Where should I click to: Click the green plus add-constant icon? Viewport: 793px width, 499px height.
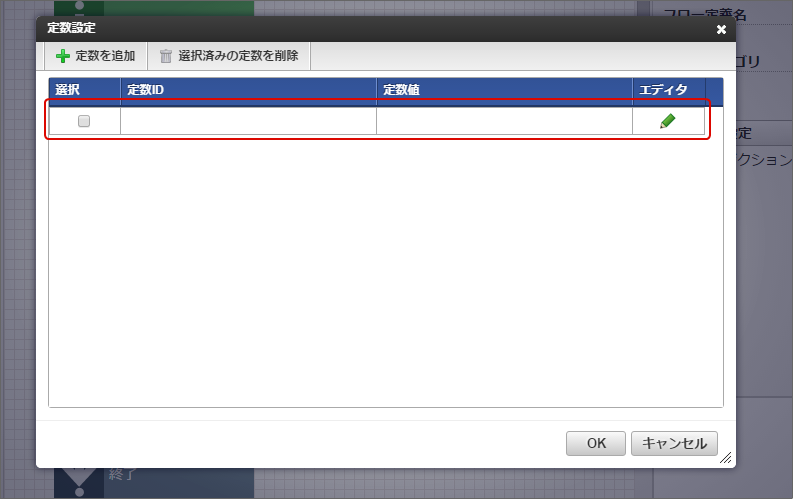[x=63, y=56]
